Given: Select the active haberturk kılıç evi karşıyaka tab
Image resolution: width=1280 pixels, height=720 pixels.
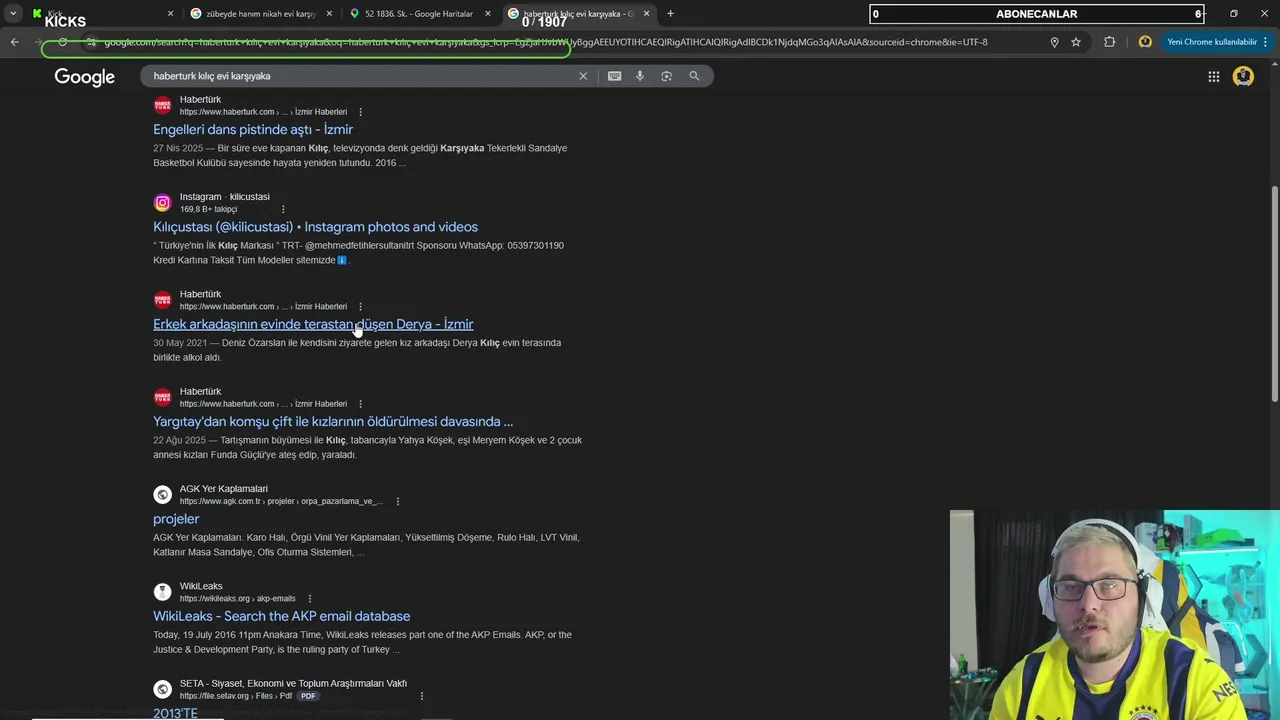Looking at the screenshot, I should pos(579,14).
